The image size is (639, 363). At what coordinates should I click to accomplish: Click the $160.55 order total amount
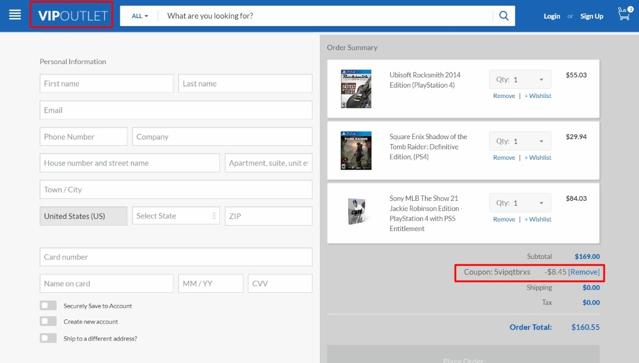(x=585, y=327)
